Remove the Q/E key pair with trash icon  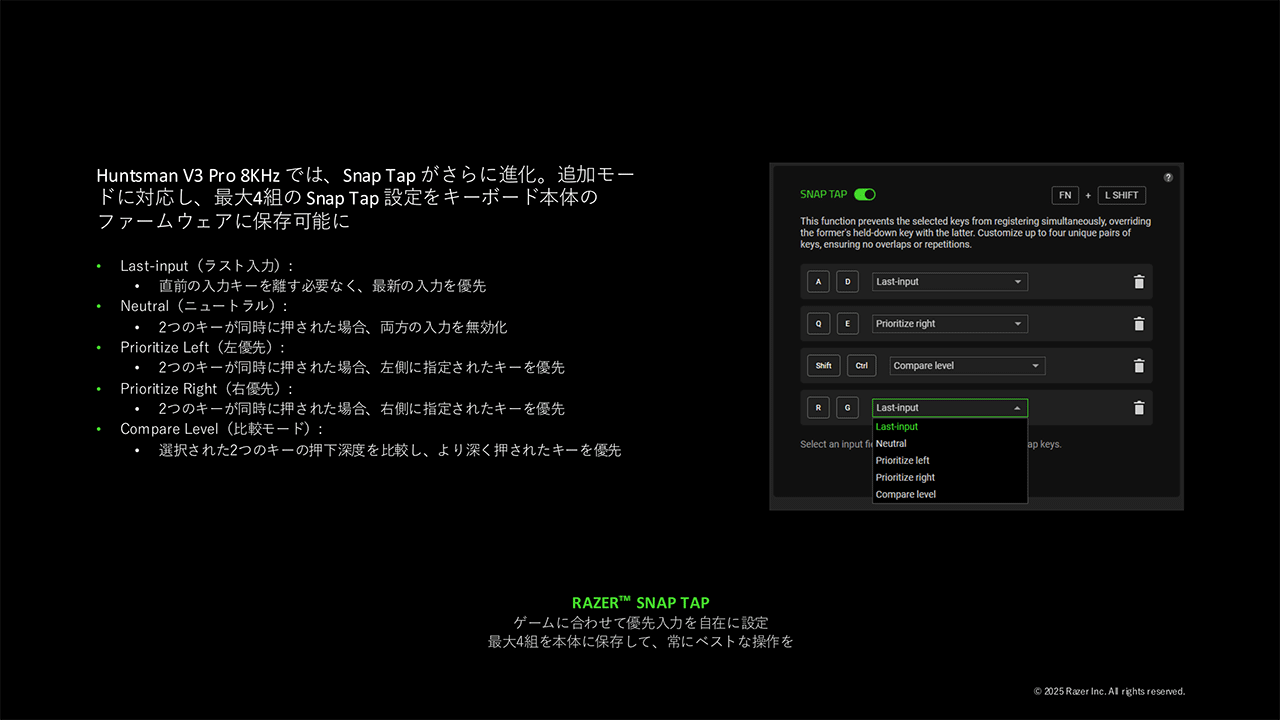pos(1138,324)
